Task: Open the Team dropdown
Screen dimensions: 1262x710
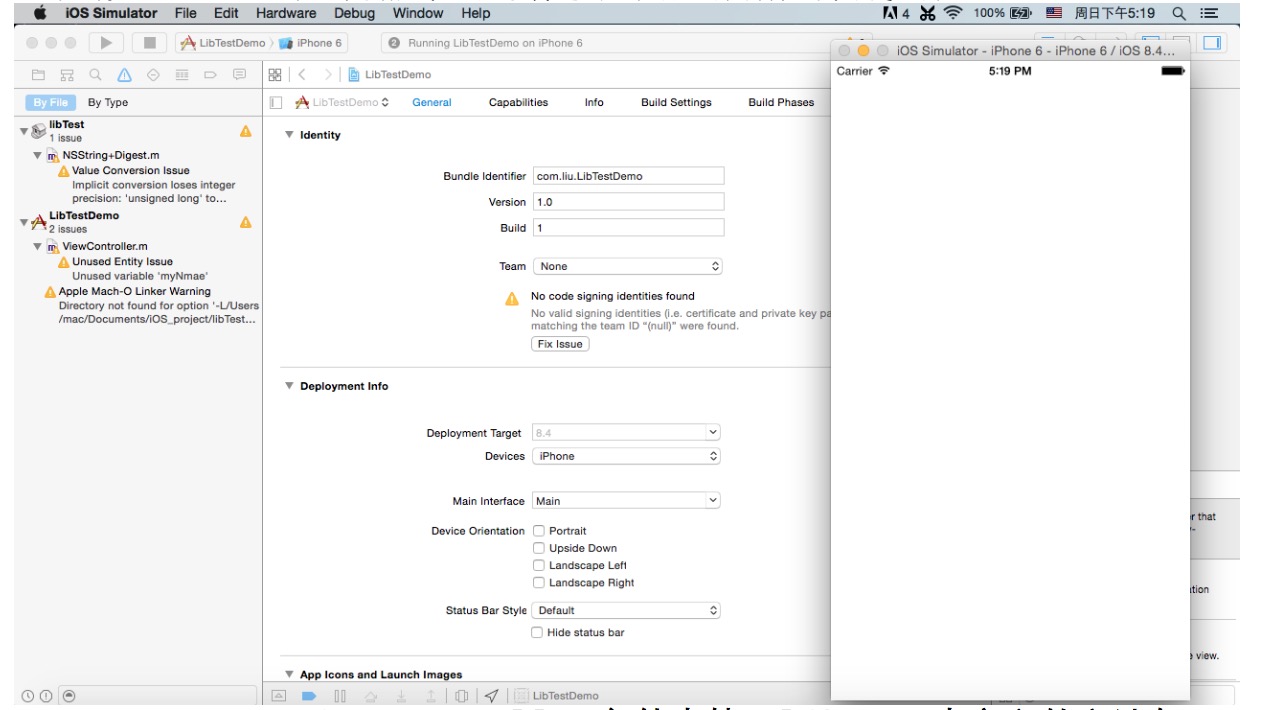Action: 627,266
